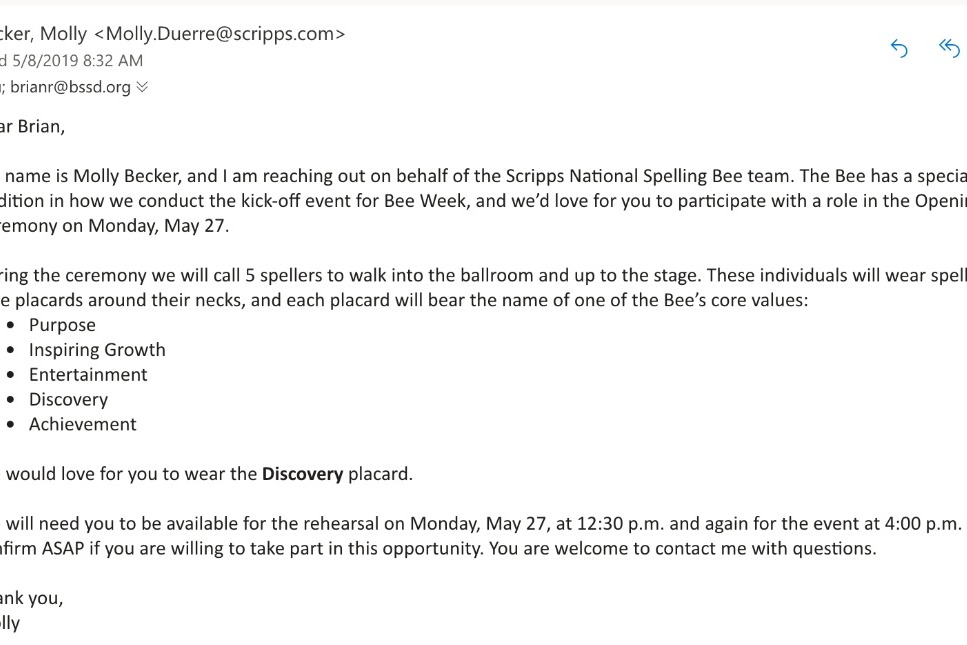The width and height of the screenshot is (967, 645).
Task: Click the thank you sign-off line
Action: pyautogui.click(x=31, y=598)
